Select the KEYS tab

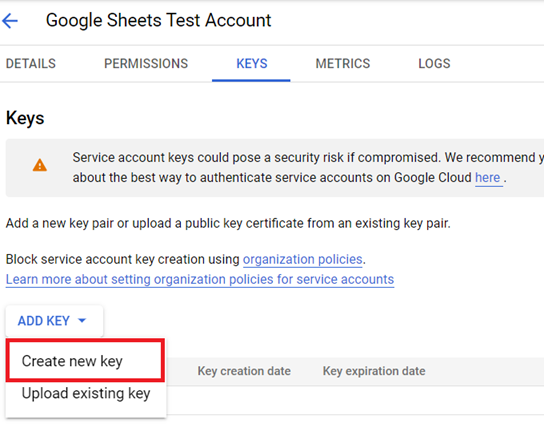252,63
